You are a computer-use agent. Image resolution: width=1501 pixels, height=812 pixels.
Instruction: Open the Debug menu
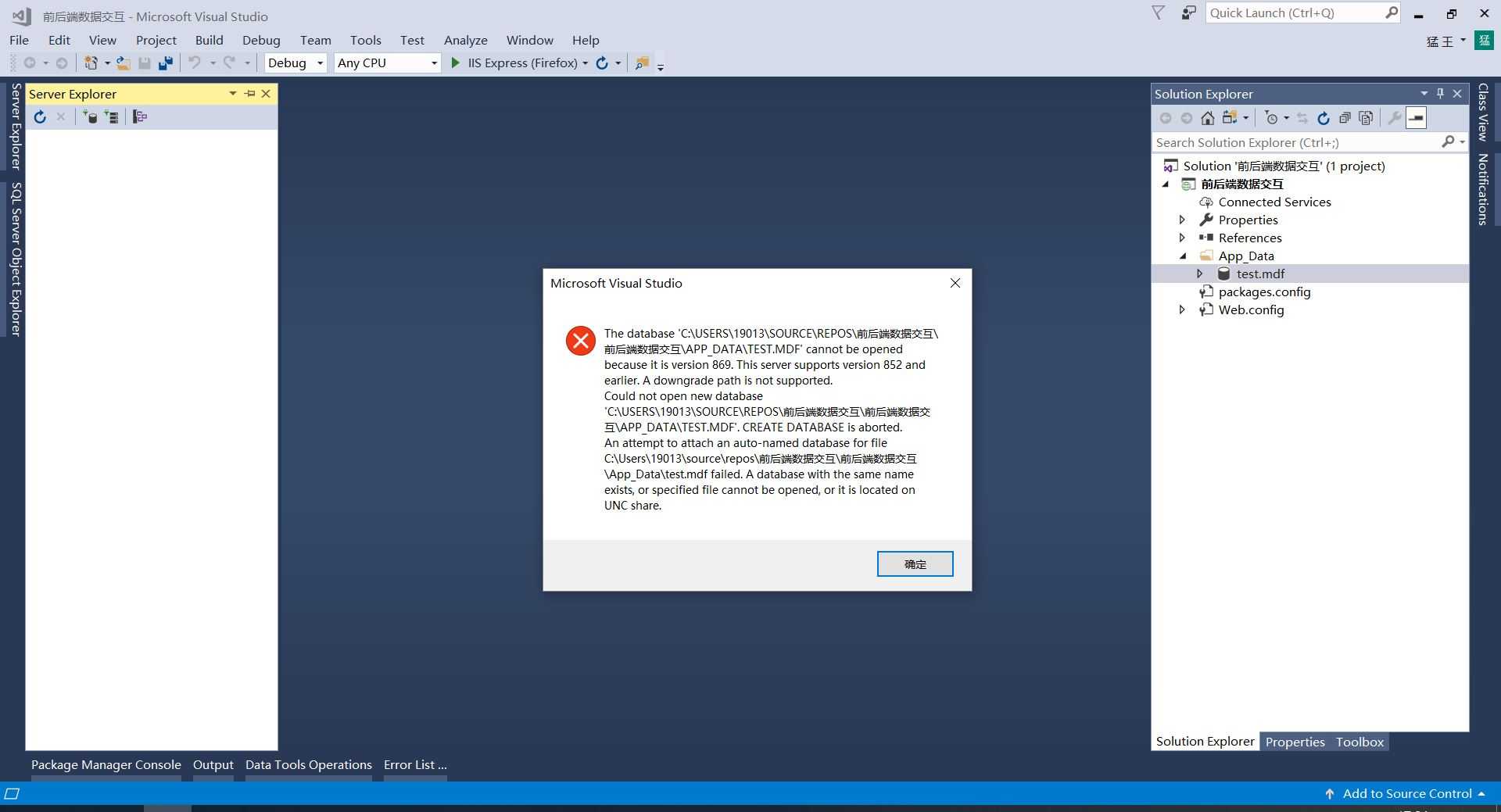point(261,40)
